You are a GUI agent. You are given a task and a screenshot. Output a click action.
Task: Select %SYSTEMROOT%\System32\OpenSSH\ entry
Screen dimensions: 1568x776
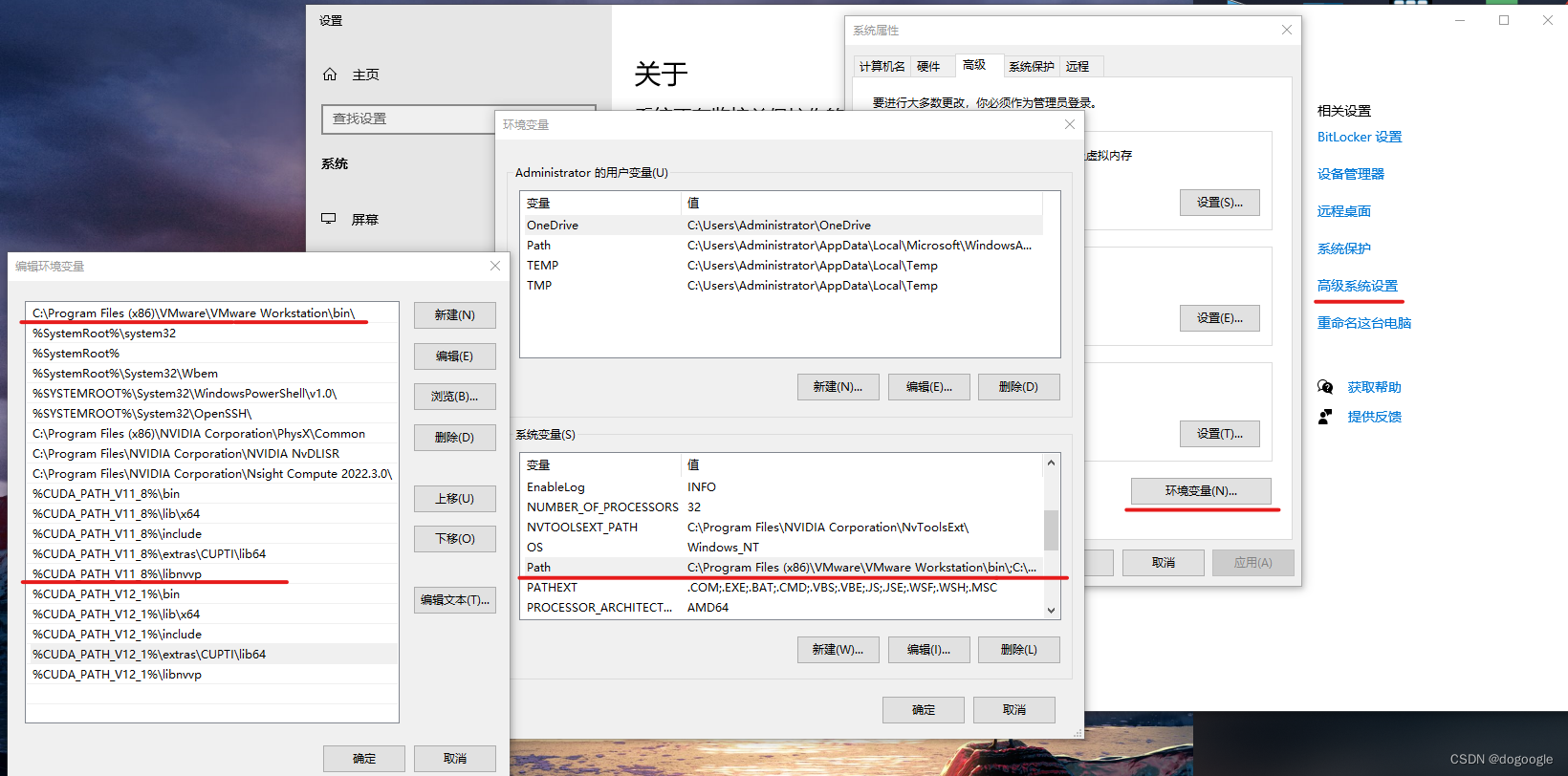212,414
